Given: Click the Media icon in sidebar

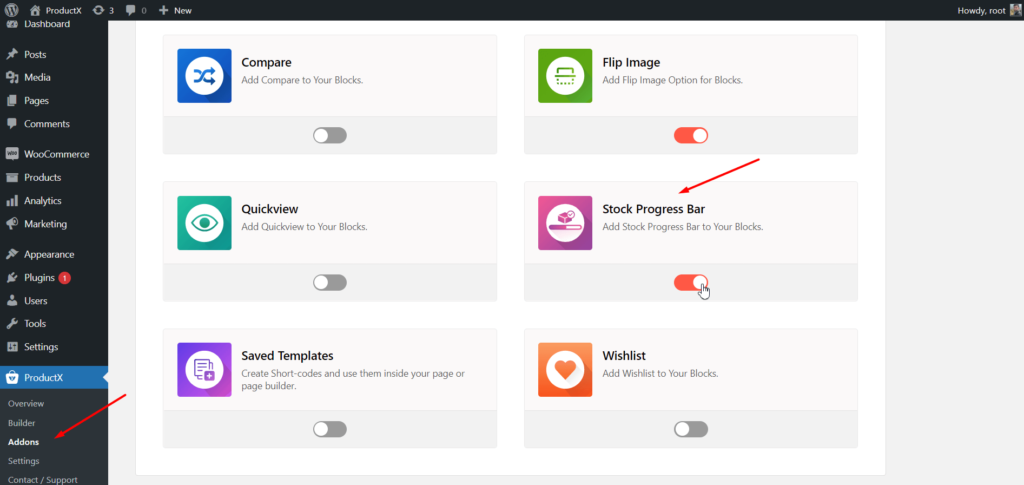Looking at the screenshot, I should (x=12, y=78).
